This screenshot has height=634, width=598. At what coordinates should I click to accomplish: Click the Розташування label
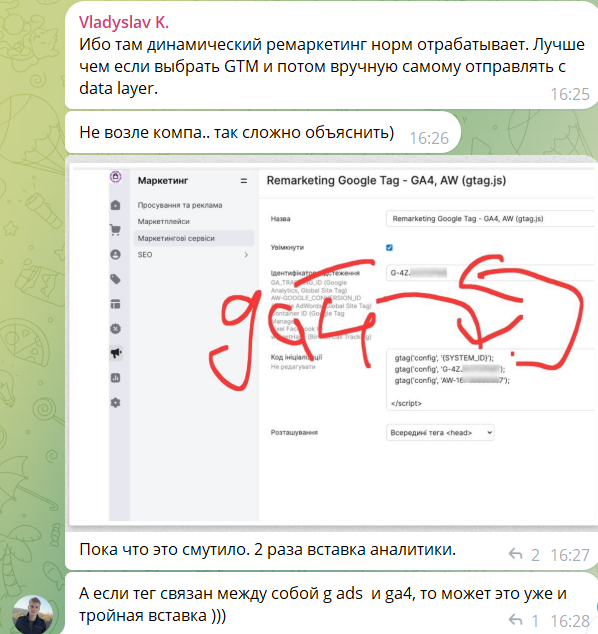(294, 432)
